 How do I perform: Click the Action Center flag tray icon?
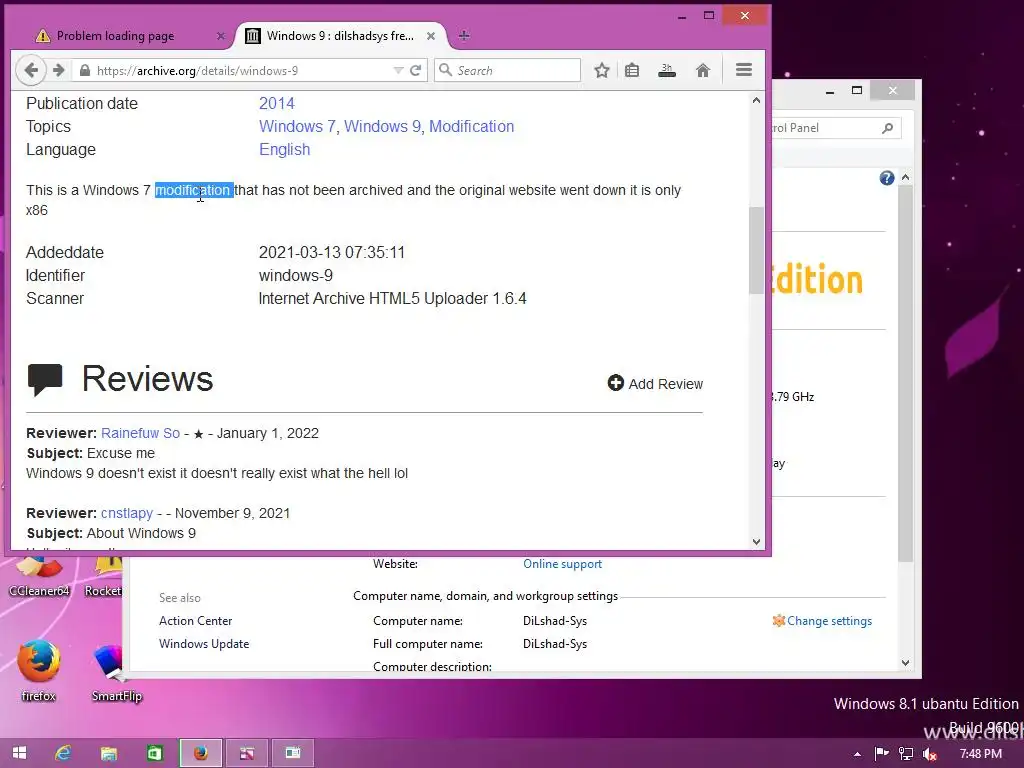[882, 754]
